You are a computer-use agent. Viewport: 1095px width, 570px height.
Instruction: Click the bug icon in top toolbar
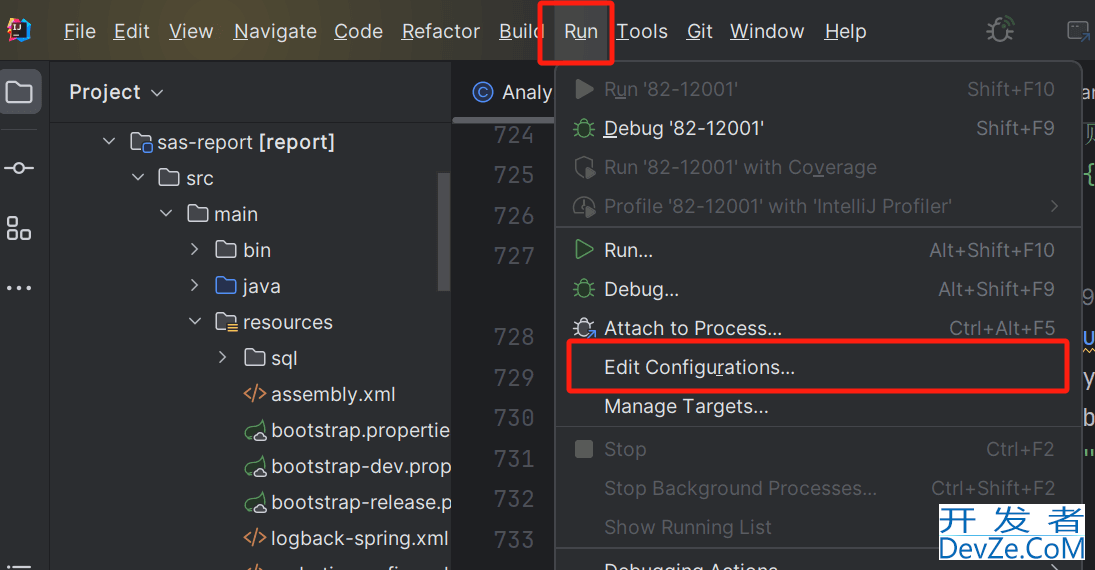pyautogui.click(x=999, y=31)
